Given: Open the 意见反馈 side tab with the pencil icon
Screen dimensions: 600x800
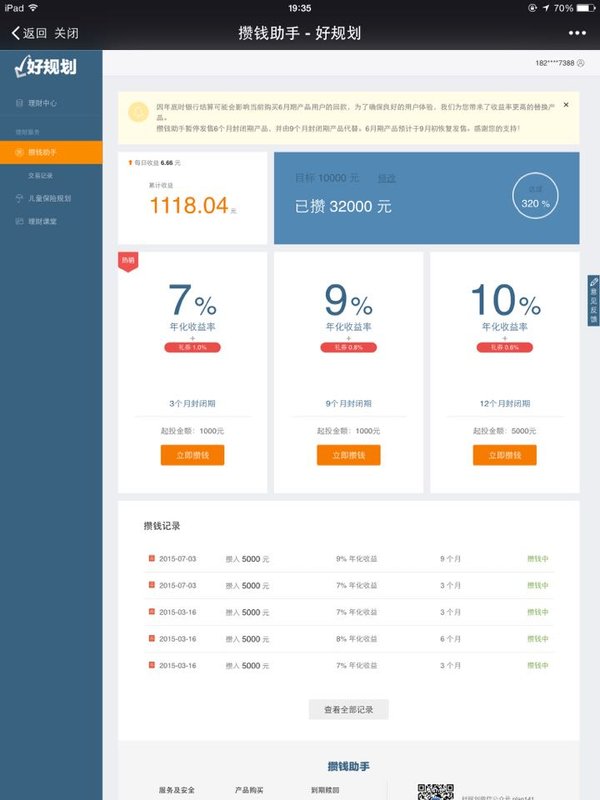Looking at the screenshot, I should (593, 300).
